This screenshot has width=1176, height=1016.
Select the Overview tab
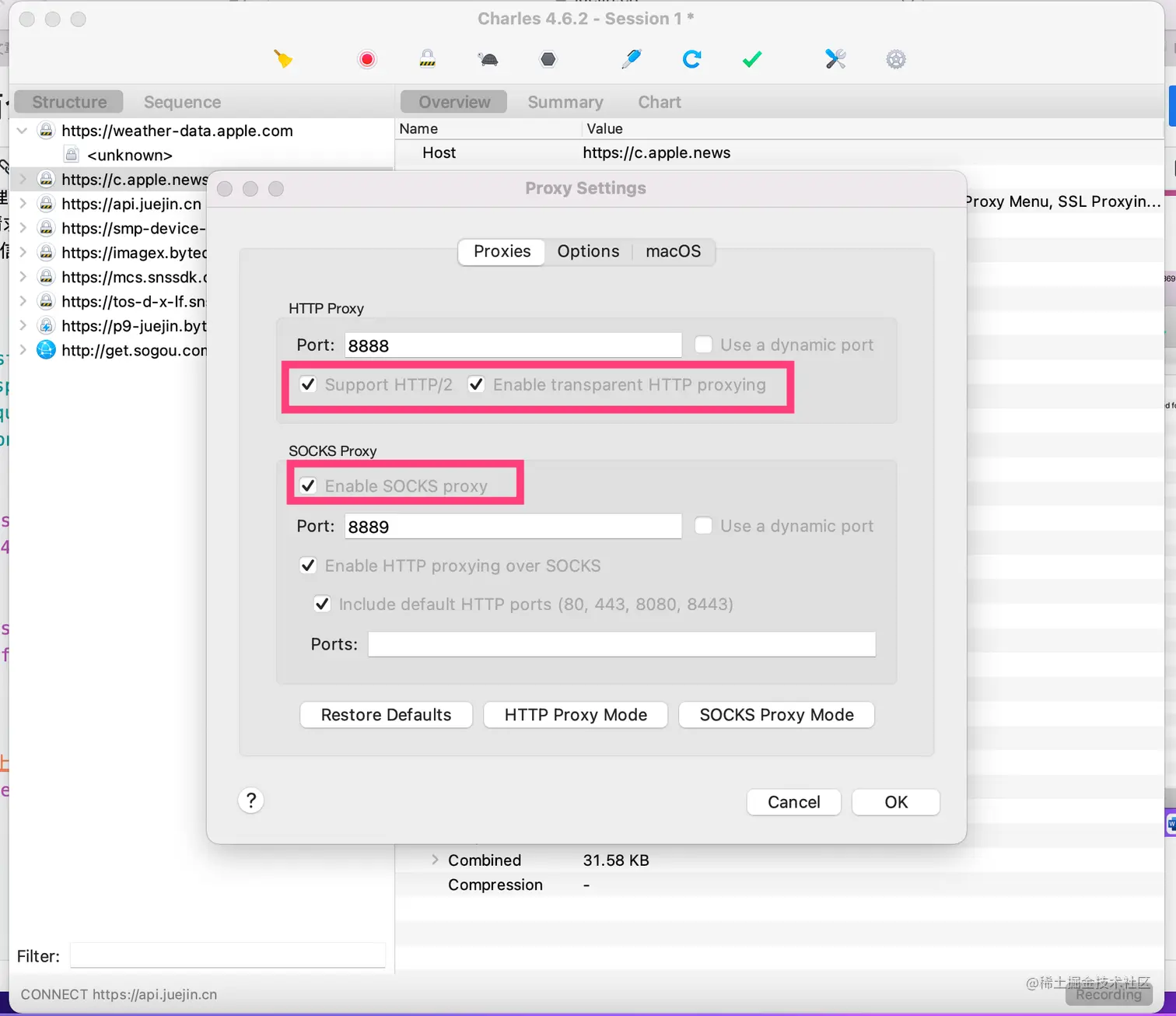pos(454,102)
